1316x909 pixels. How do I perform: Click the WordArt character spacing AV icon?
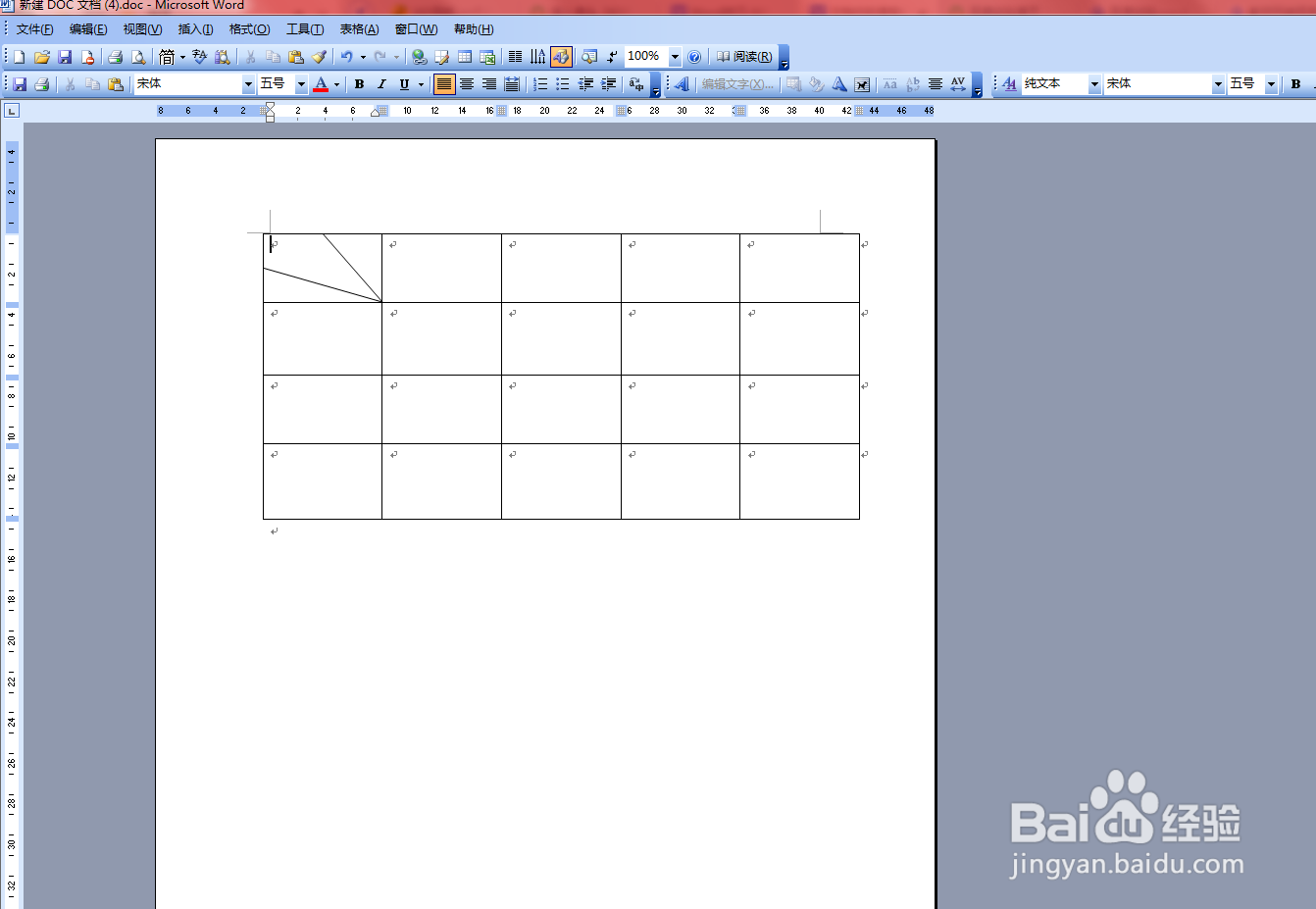tap(958, 84)
